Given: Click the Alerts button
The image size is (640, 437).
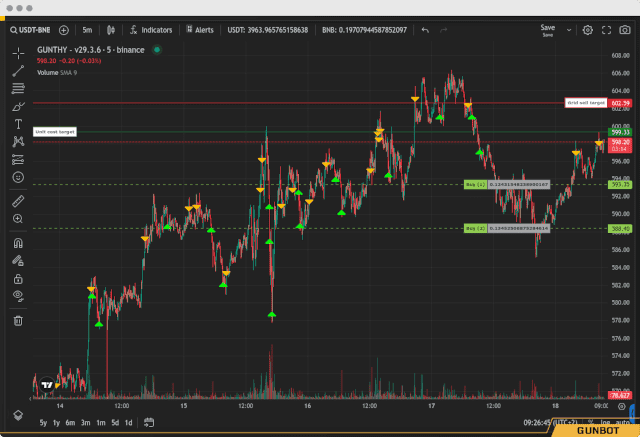Looking at the screenshot, I should point(198,30).
